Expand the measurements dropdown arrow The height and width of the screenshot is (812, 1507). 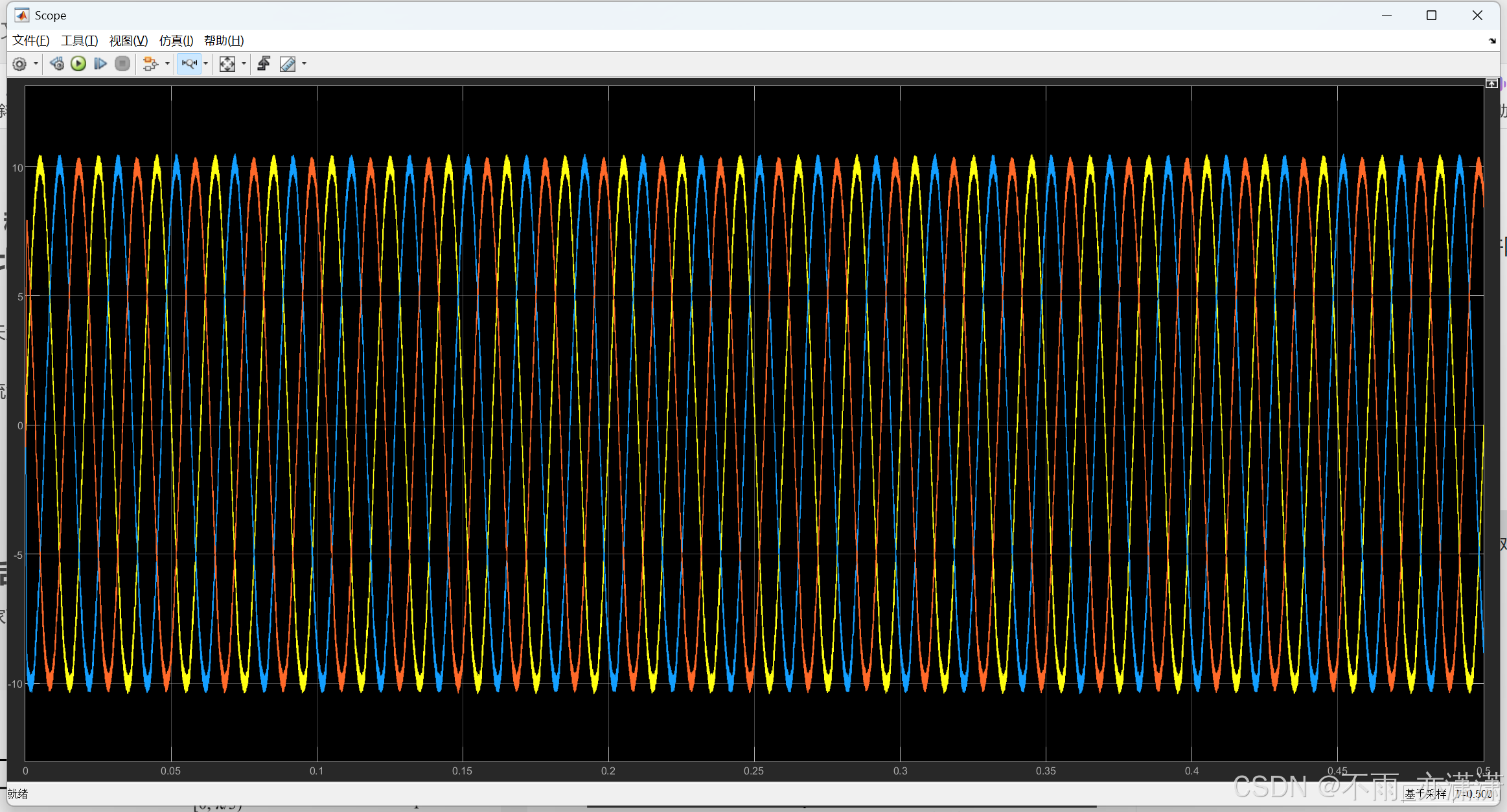click(304, 63)
